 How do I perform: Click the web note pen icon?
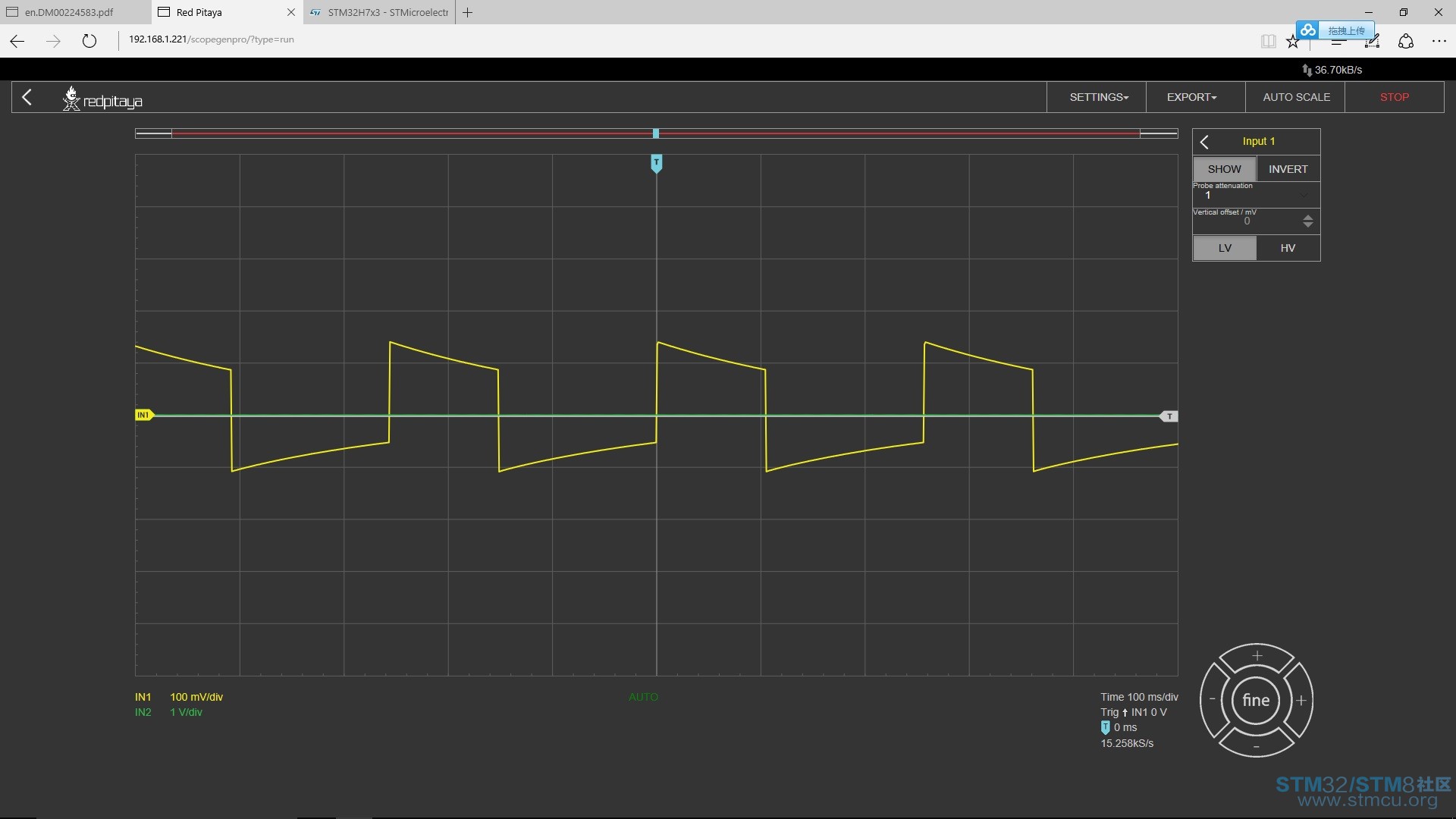pyautogui.click(x=1372, y=42)
